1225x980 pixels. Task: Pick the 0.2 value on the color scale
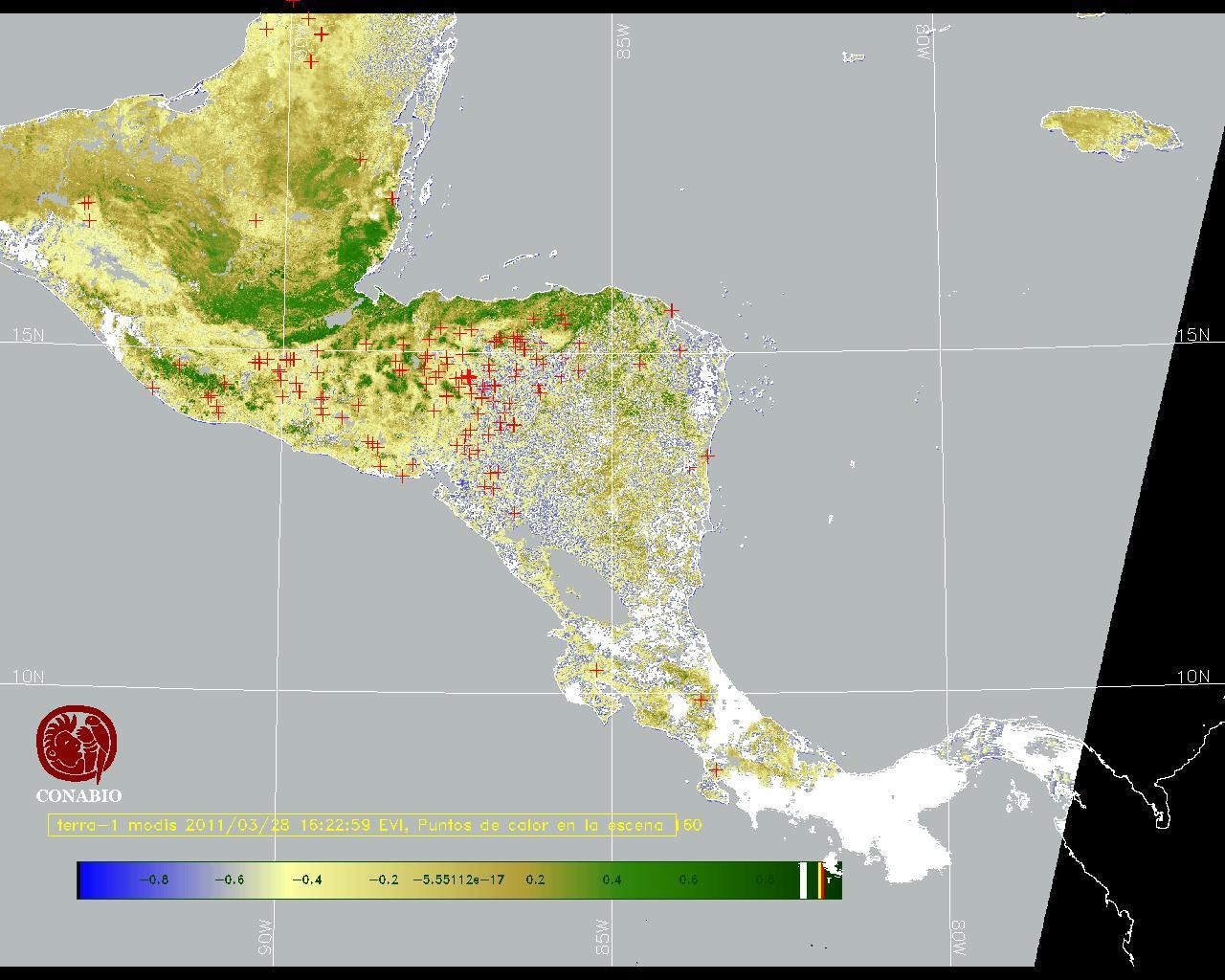click(535, 880)
